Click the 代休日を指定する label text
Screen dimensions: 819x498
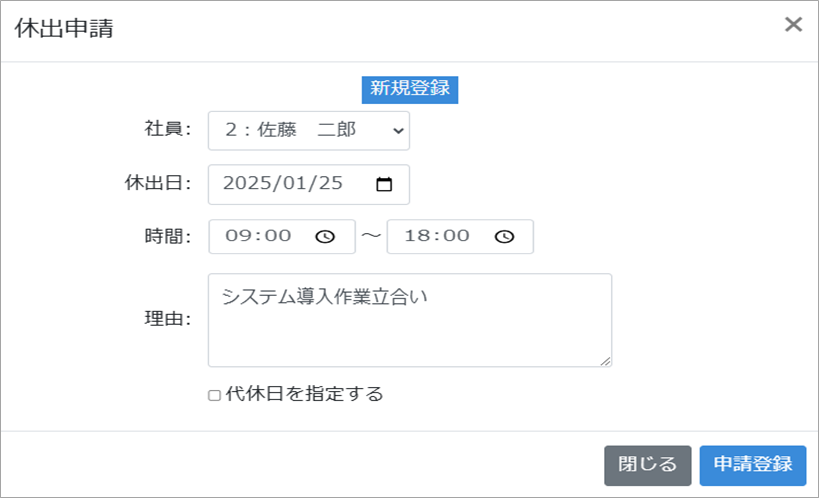[x=304, y=394]
